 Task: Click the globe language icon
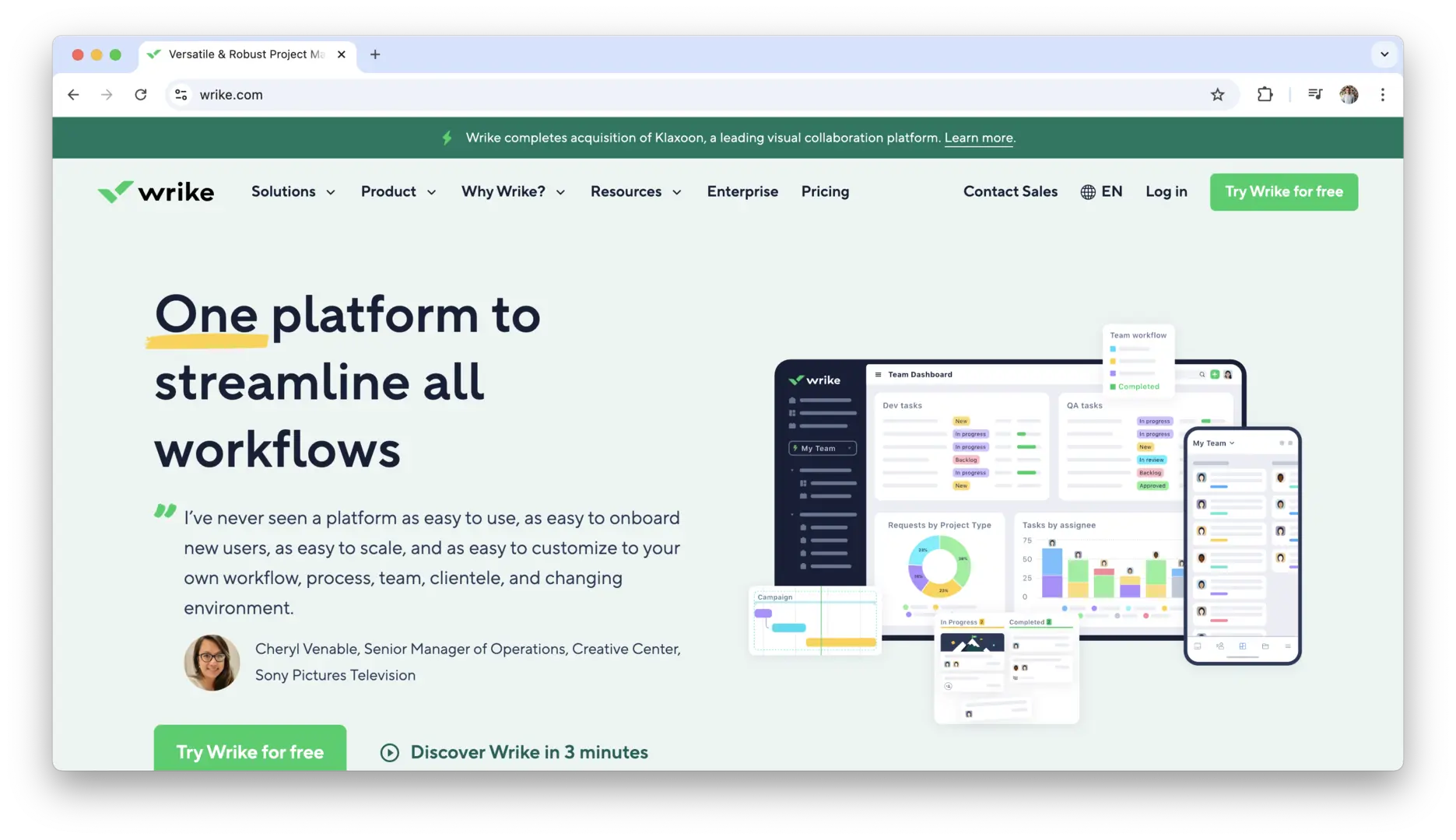[x=1088, y=192]
